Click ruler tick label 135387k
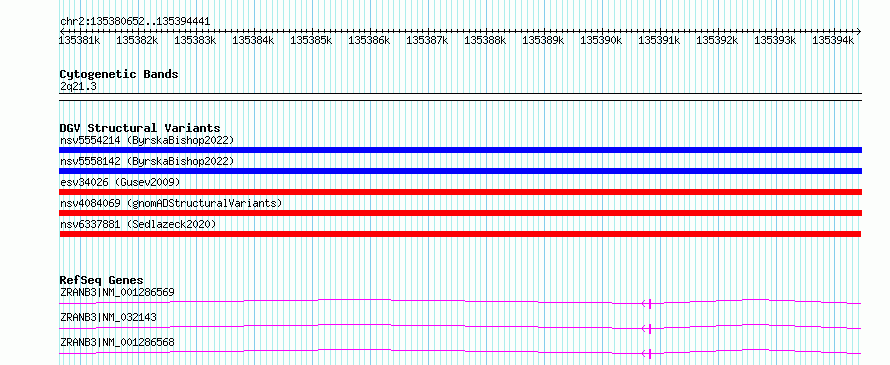Viewport: 890px width, 365px height. pyautogui.click(x=427, y=40)
